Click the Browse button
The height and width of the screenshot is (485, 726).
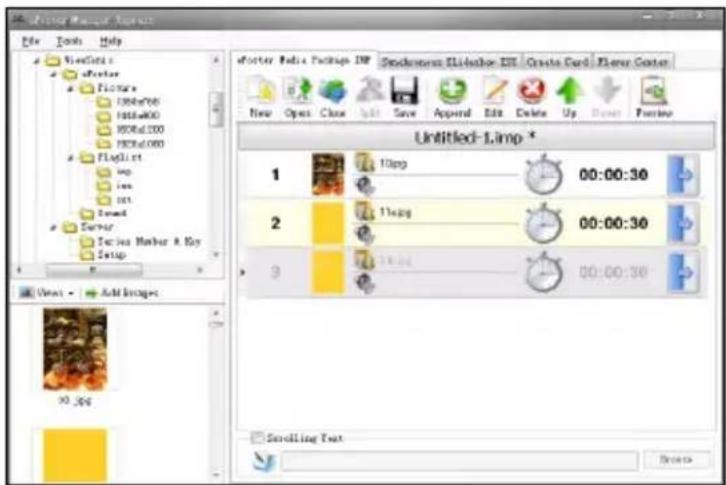pyautogui.click(x=676, y=460)
